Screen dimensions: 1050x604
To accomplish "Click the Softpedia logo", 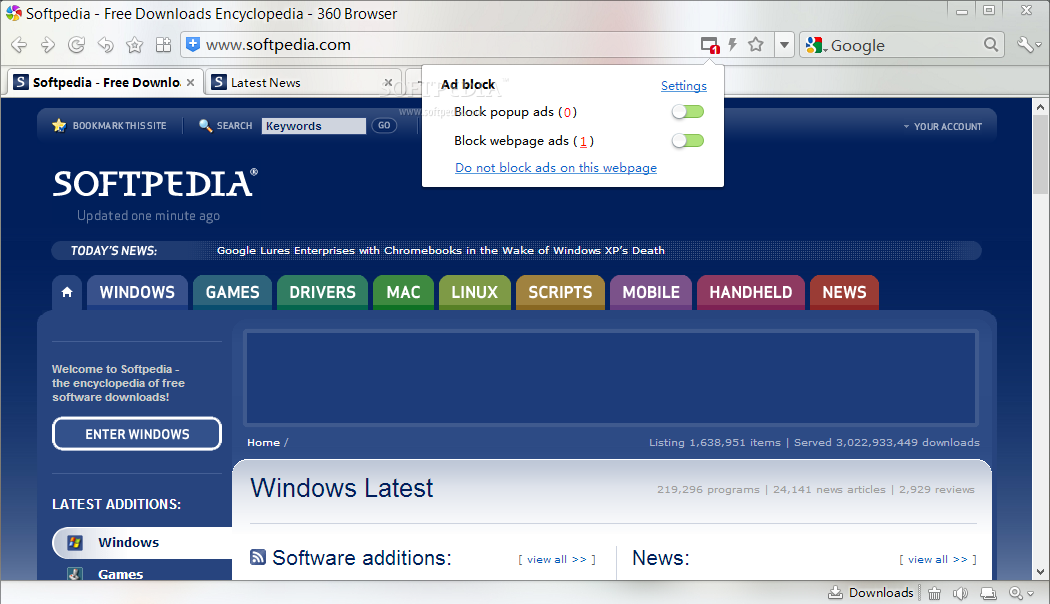I will 155,183.
